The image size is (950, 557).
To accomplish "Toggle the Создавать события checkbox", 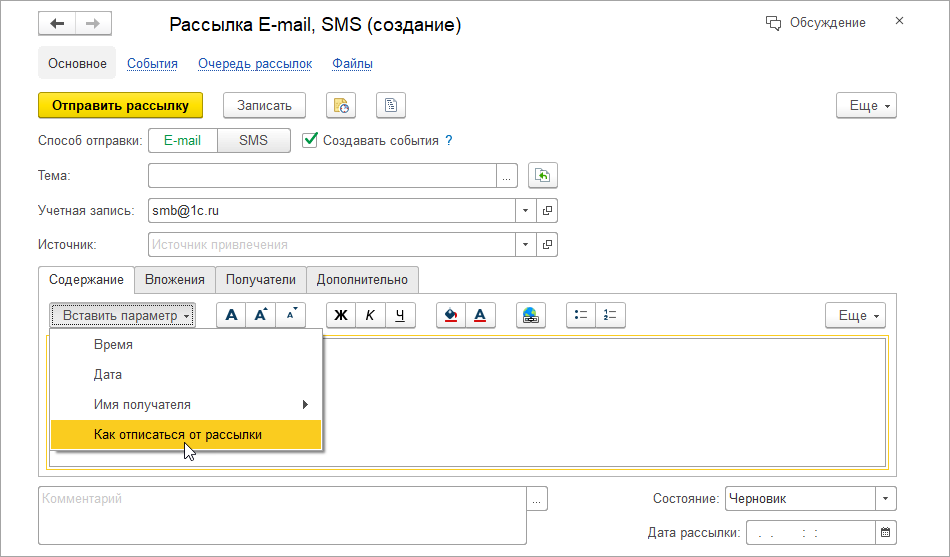I will (x=310, y=140).
